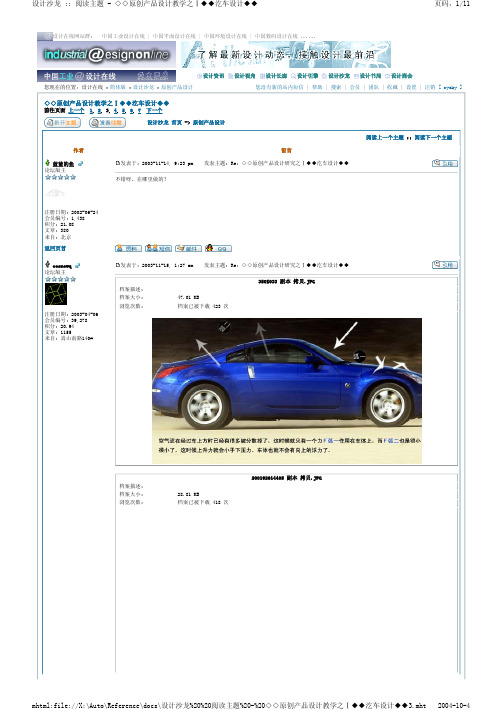
Task: Click the read next topic link
Action: (x=433, y=137)
